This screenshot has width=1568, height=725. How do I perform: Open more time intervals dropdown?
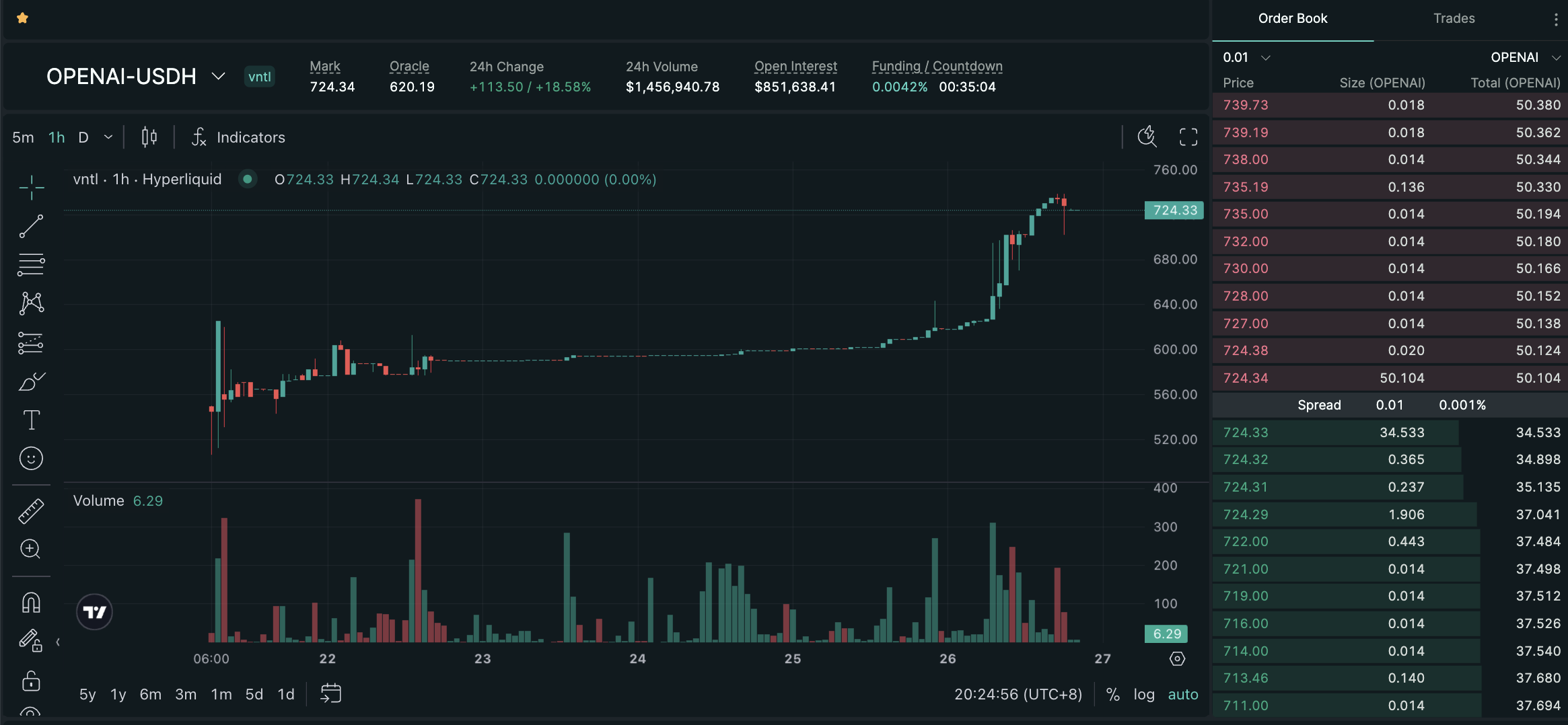coord(108,138)
